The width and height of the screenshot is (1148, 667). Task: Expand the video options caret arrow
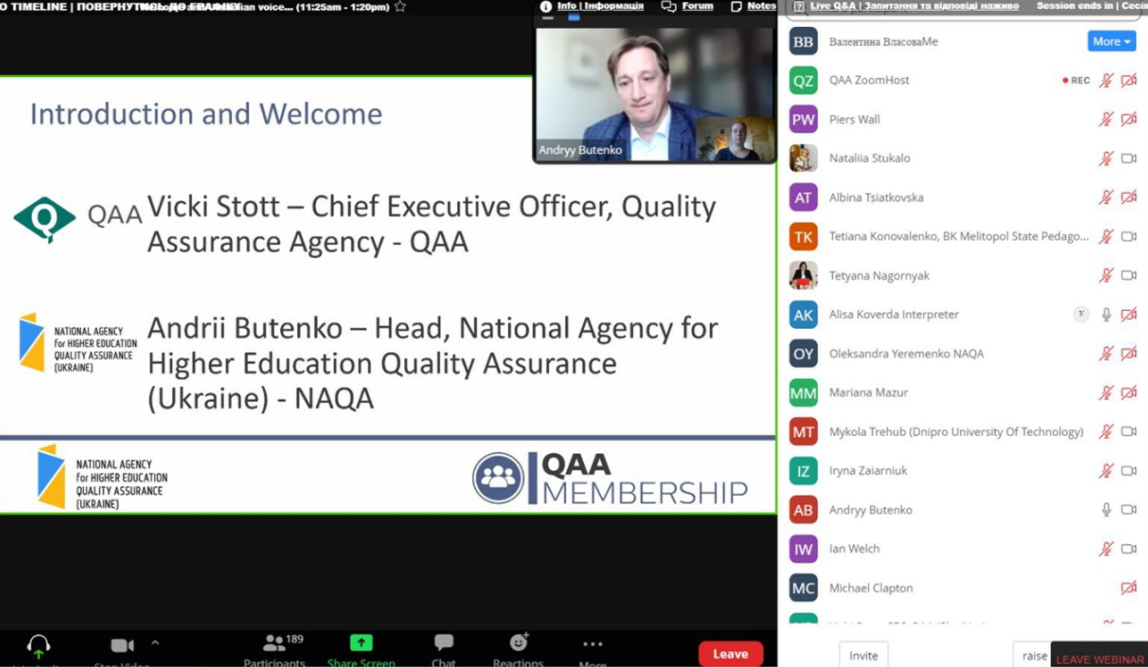[155, 643]
